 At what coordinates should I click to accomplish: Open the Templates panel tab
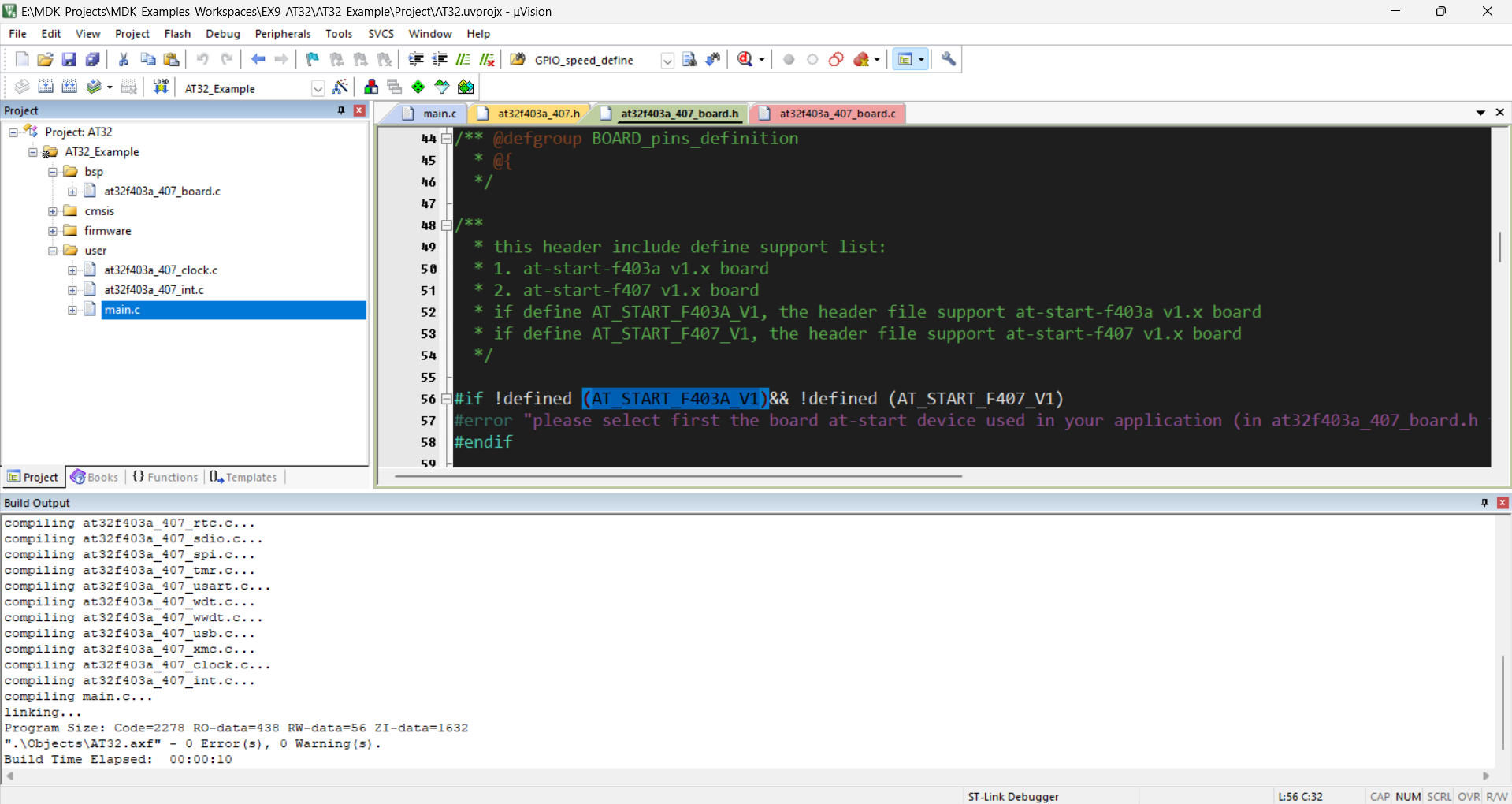point(243,477)
